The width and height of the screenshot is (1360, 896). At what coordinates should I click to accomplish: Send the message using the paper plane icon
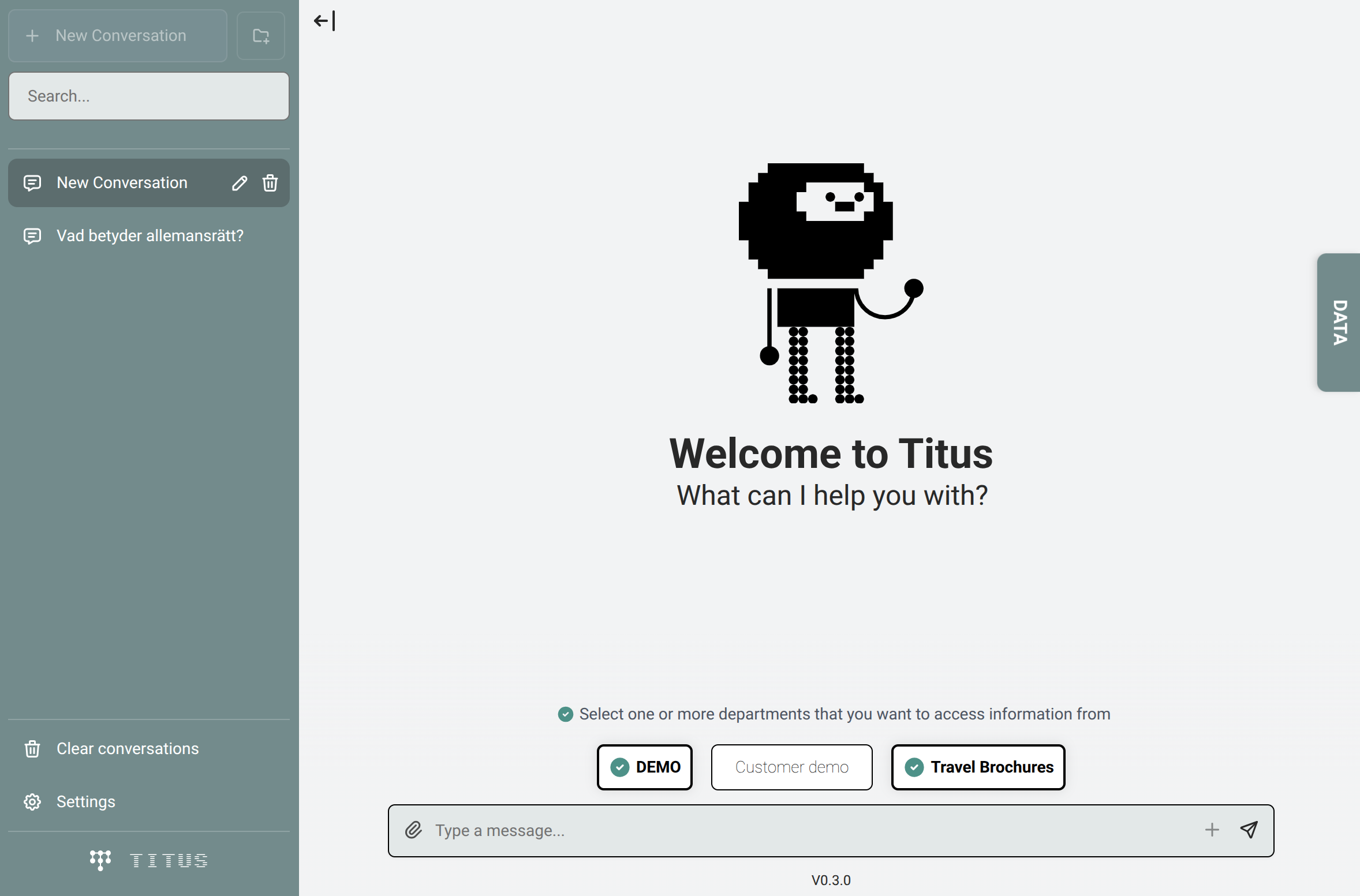pyautogui.click(x=1249, y=830)
